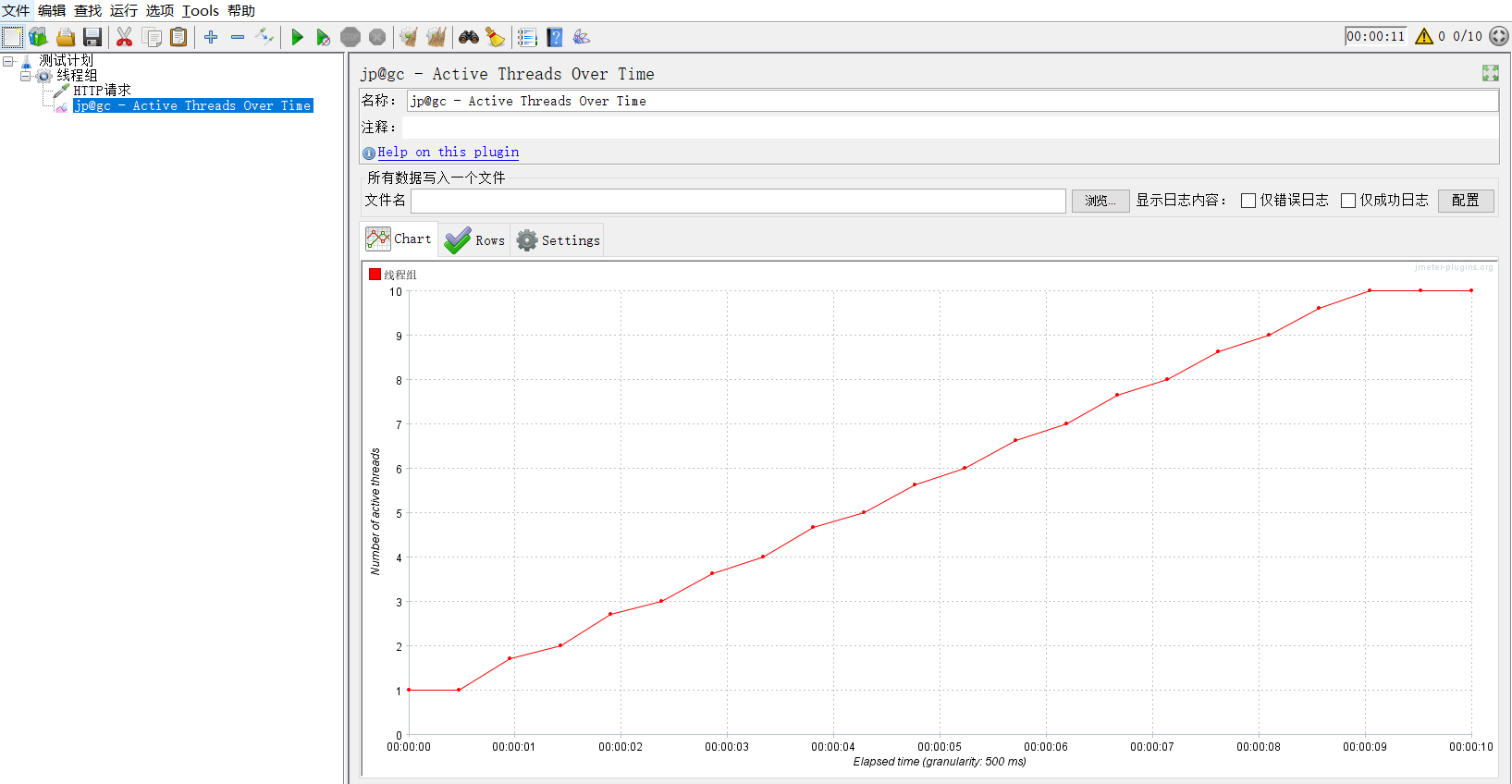This screenshot has width=1512, height=784.
Task: Collapse all tree nodes with minus icon
Action: [238, 37]
